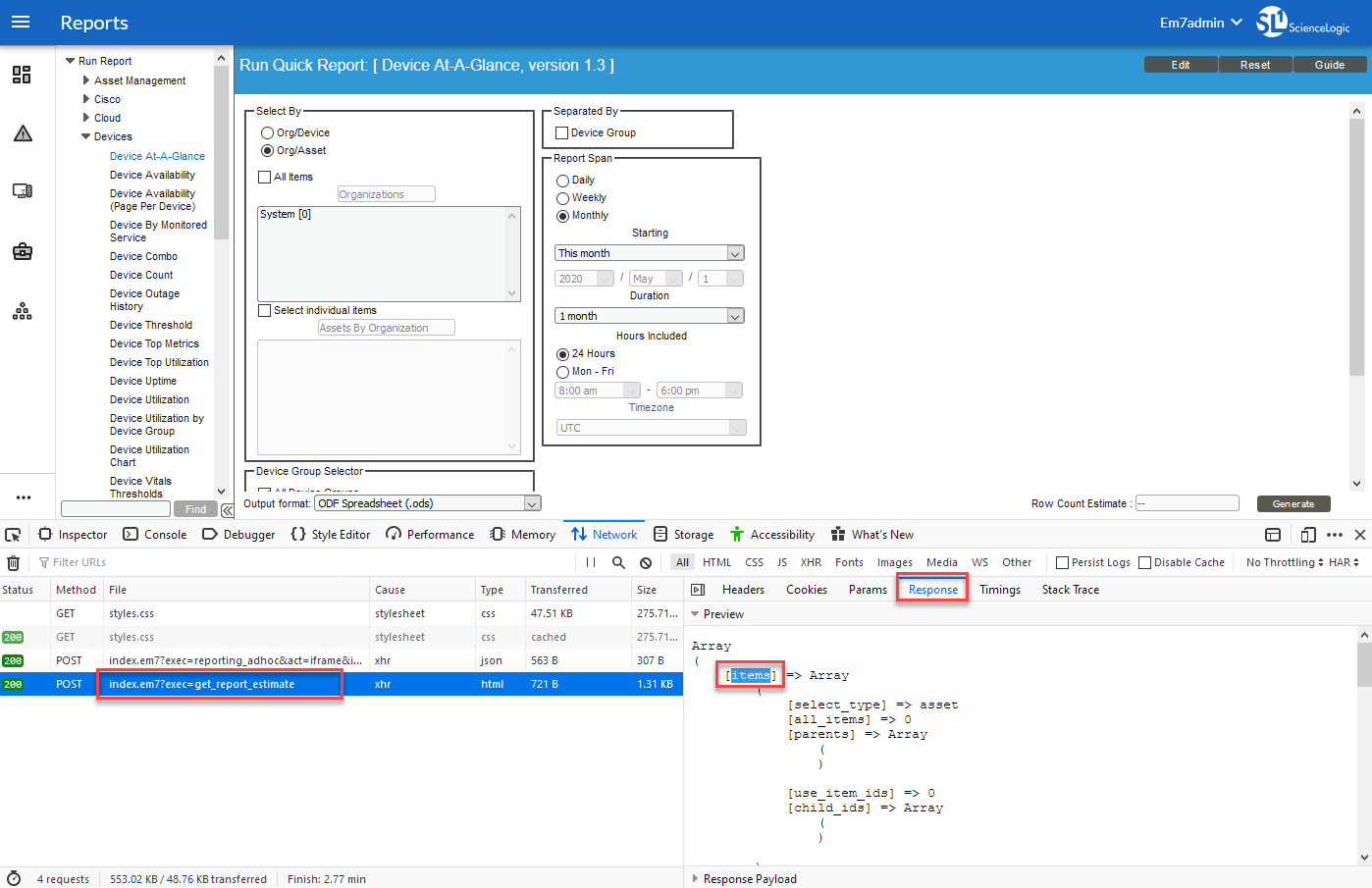Click the search magnifier icon in Network panel
Viewport: 1372px width, 888px height.
pos(618,563)
